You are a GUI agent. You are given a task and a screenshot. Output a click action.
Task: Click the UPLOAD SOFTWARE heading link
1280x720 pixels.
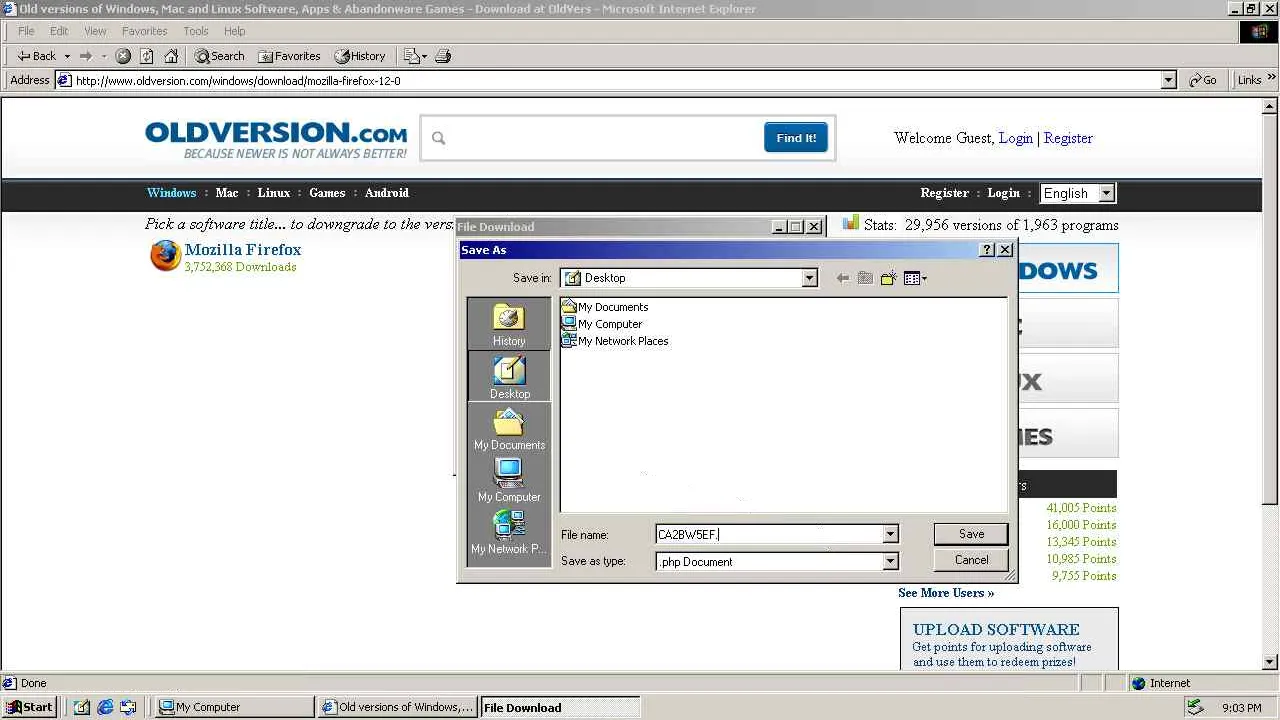(996, 629)
